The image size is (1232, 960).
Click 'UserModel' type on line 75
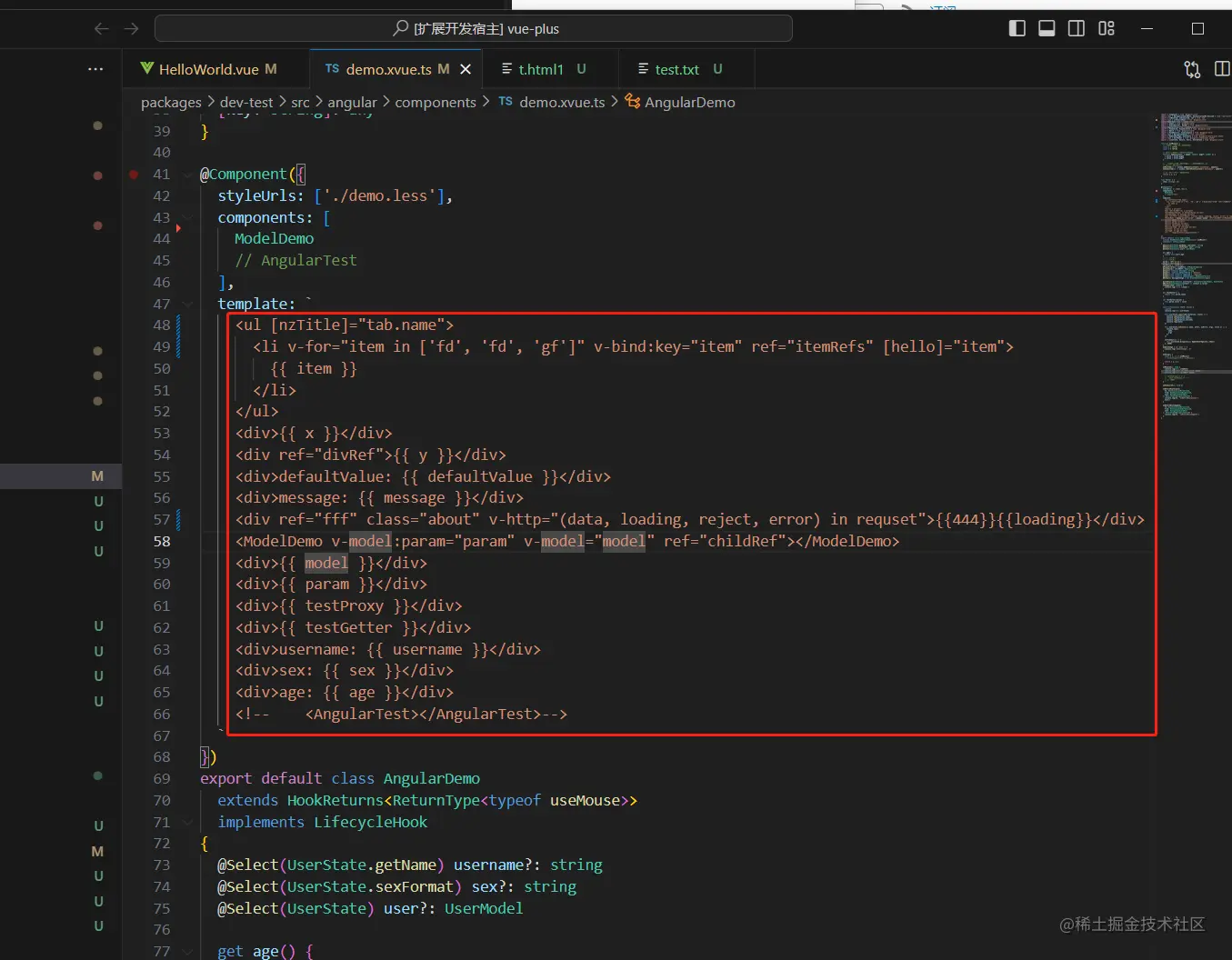click(x=484, y=909)
